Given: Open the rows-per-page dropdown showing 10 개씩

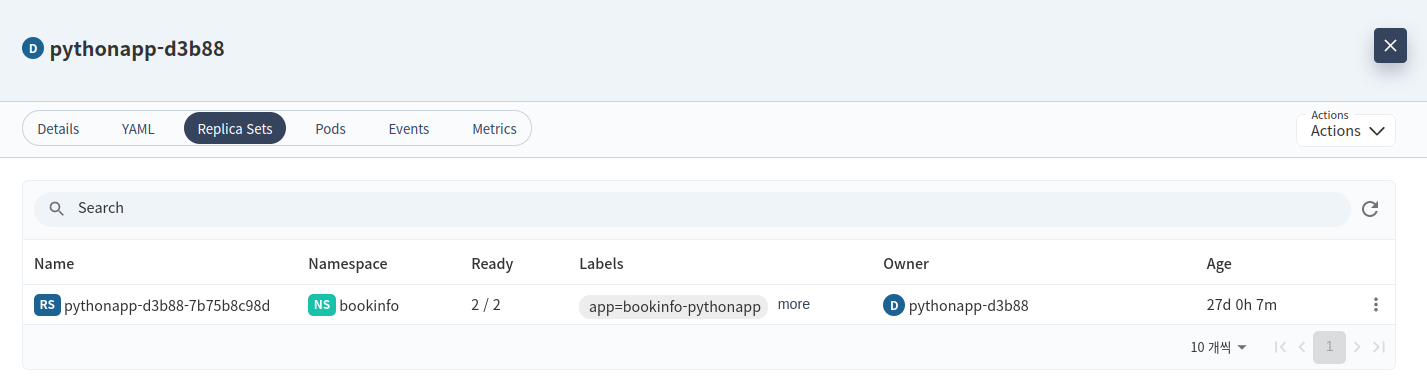Looking at the screenshot, I should [x=1218, y=347].
